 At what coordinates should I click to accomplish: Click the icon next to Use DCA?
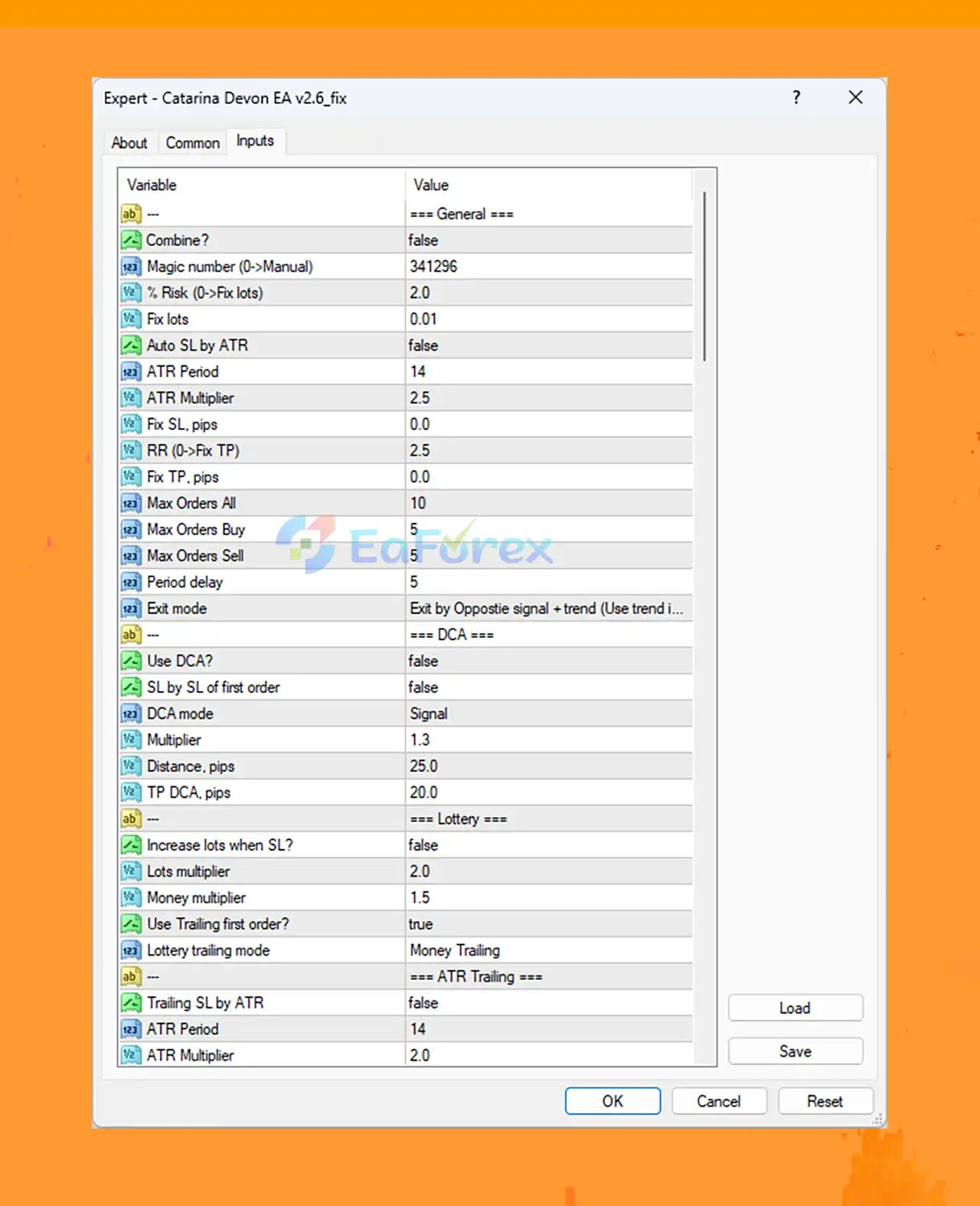131,661
